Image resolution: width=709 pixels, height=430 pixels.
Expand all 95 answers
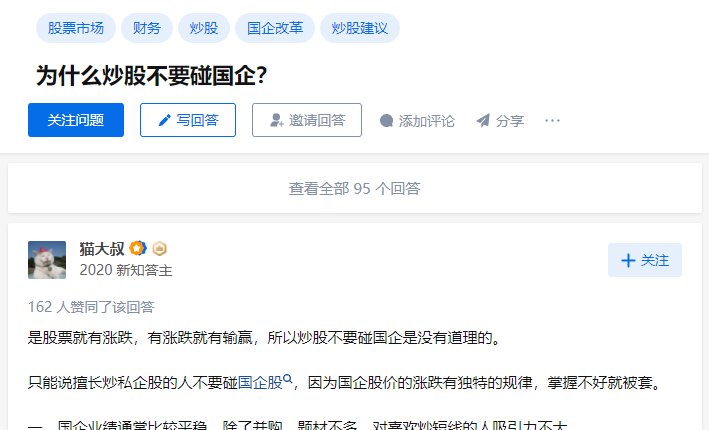tap(354, 188)
